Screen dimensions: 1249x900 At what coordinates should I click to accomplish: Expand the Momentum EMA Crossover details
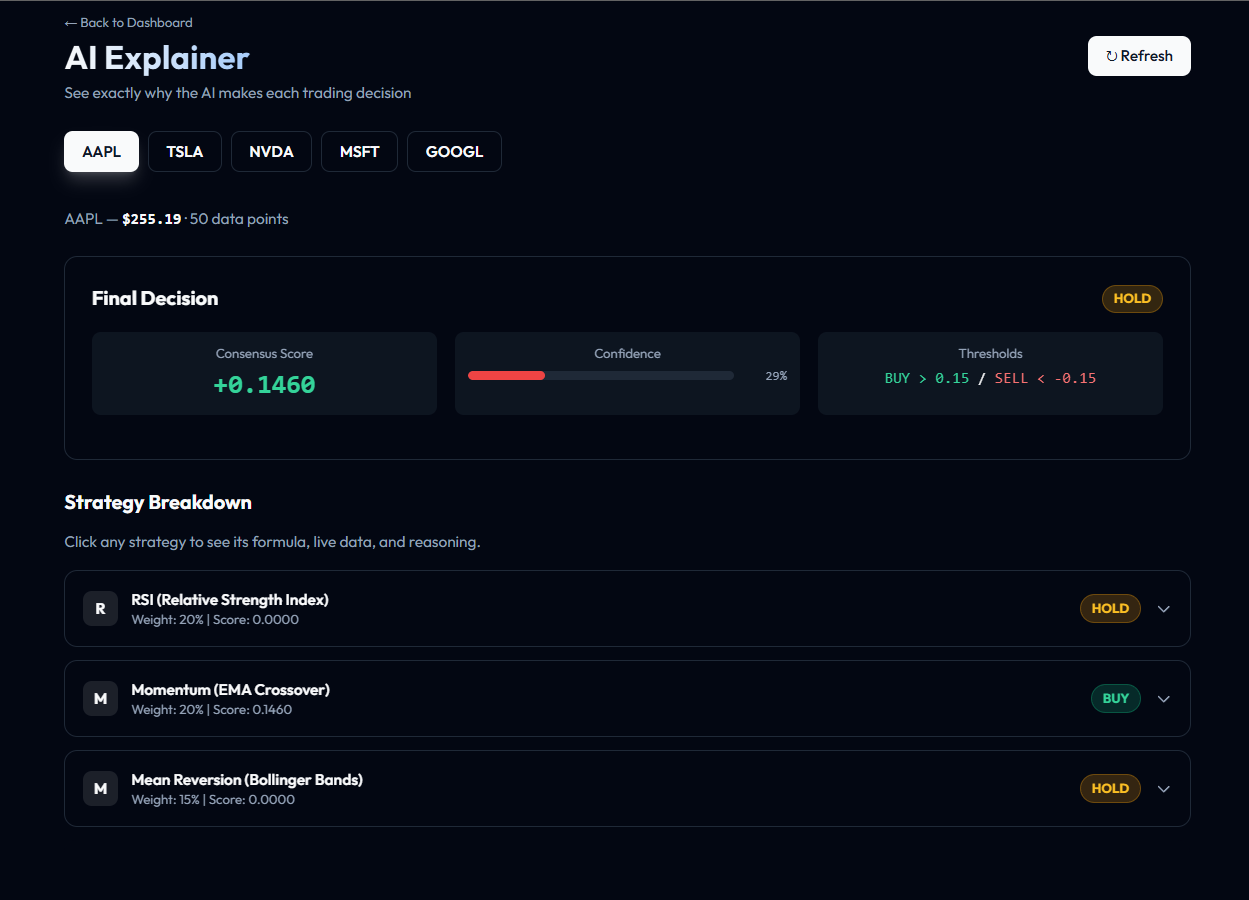click(1163, 698)
